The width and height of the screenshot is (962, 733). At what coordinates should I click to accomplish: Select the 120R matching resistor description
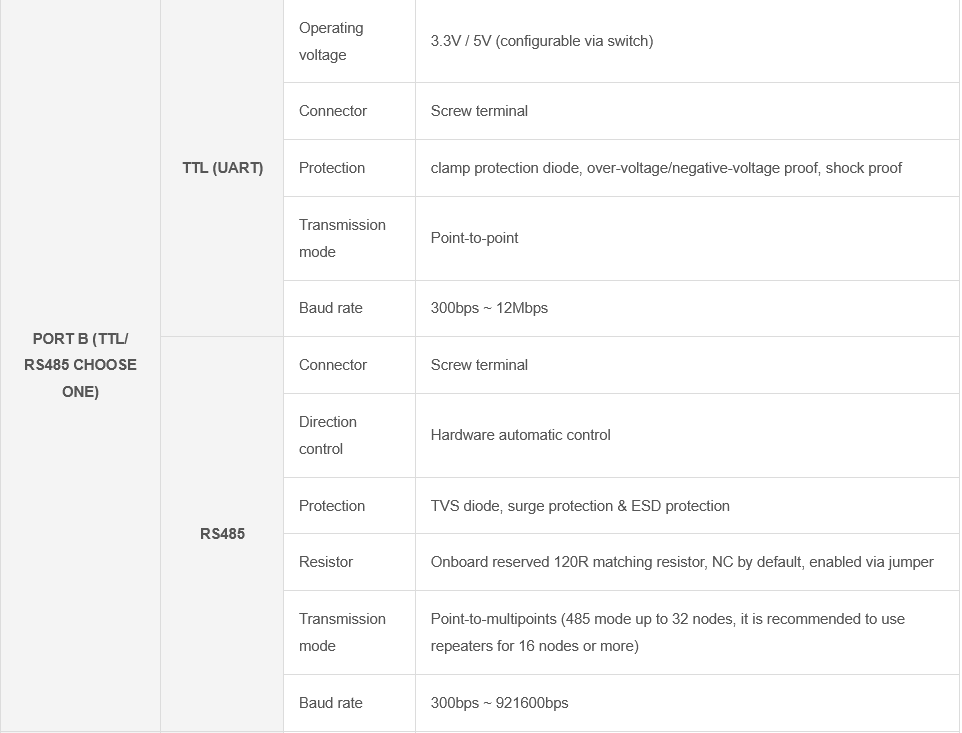point(682,562)
